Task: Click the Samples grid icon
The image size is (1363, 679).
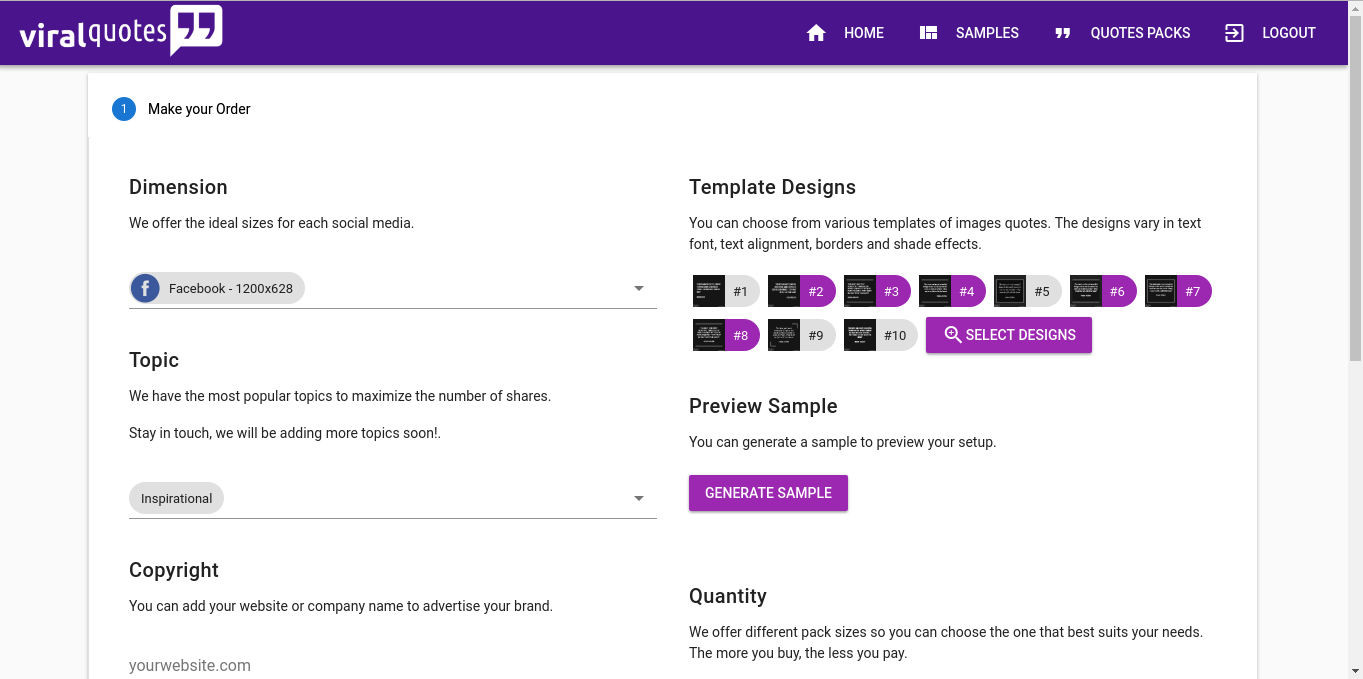Action: 928,33
